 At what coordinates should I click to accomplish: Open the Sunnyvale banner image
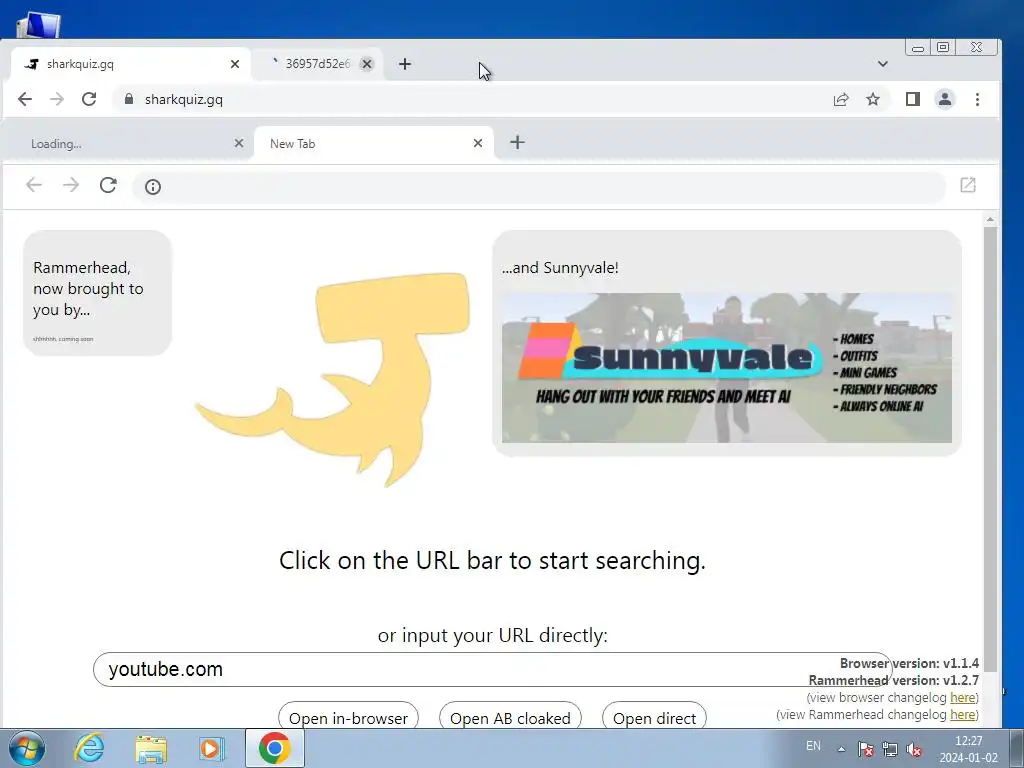click(727, 368)
